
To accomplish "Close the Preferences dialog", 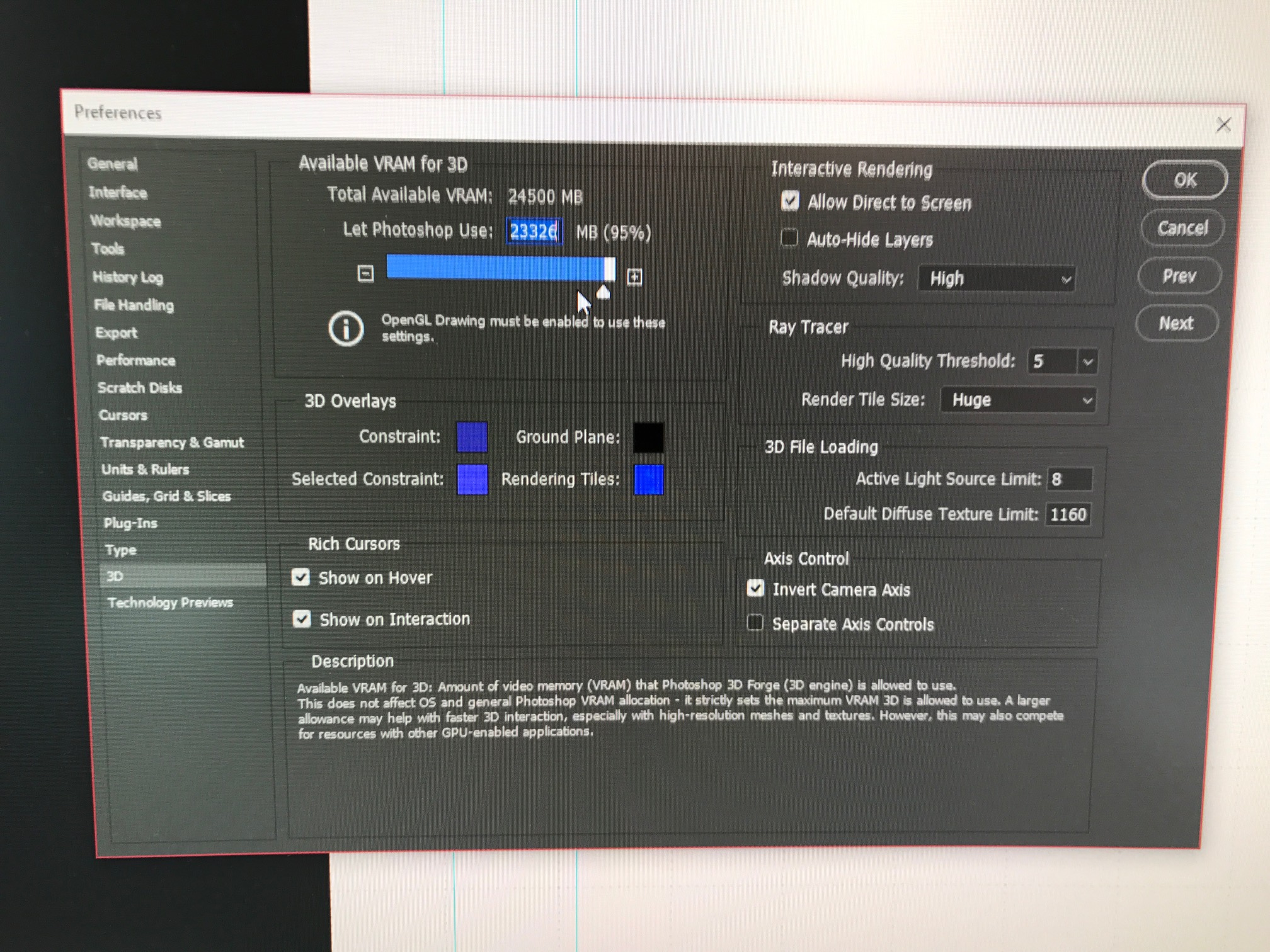I will coord(1223,125).
